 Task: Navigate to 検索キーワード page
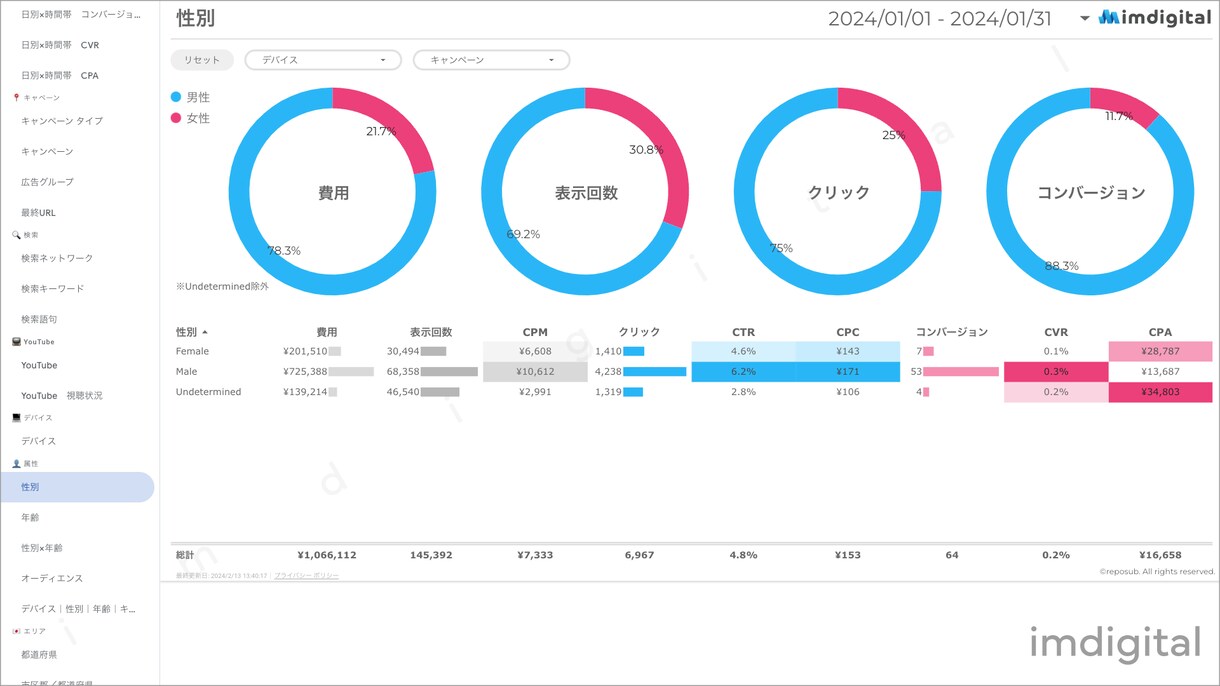[53, 288]
